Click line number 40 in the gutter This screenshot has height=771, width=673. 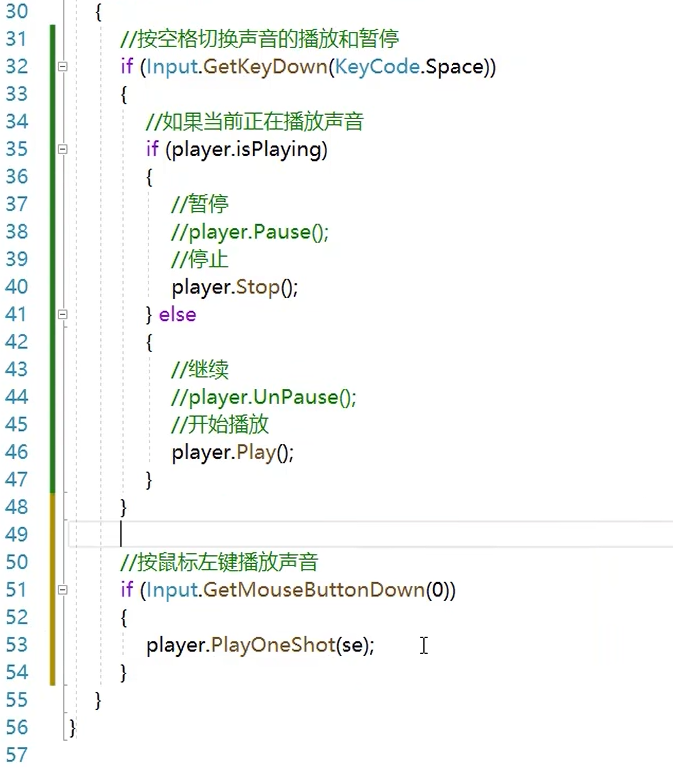17,287
